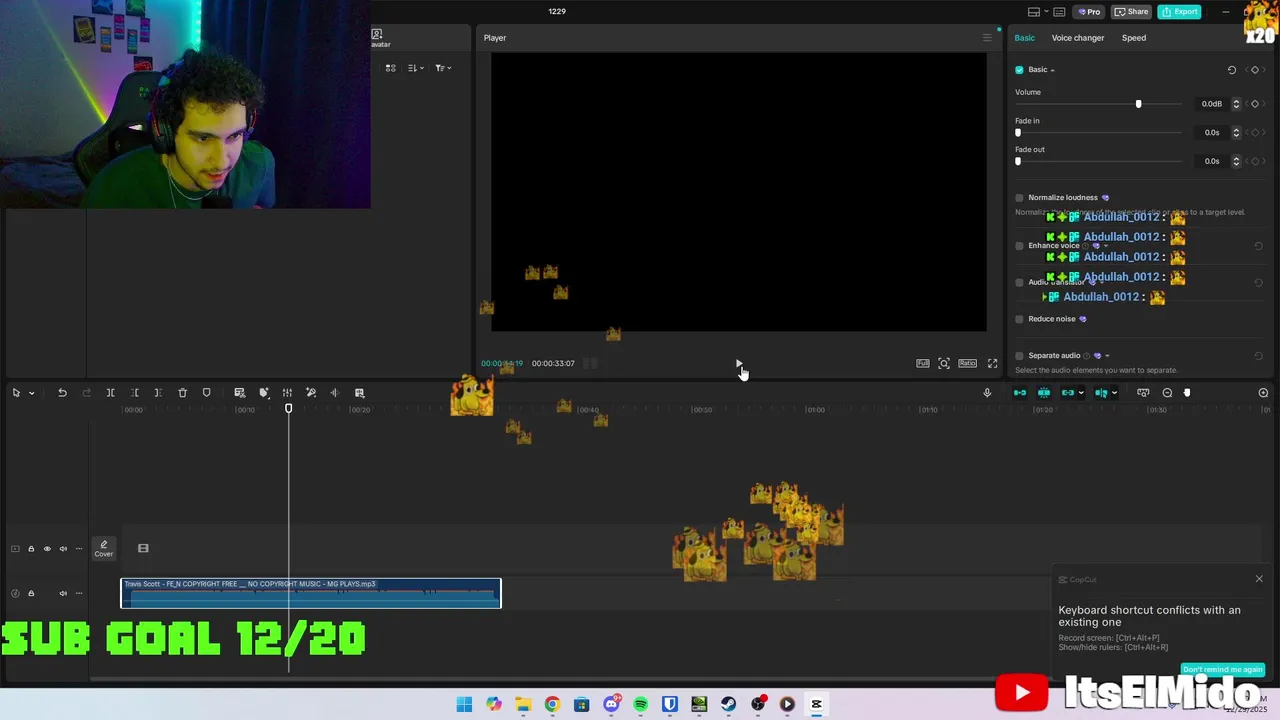Enable Enhance voice checkbox
This screenshot has height=720, width=1280.
coord(1019,246)
